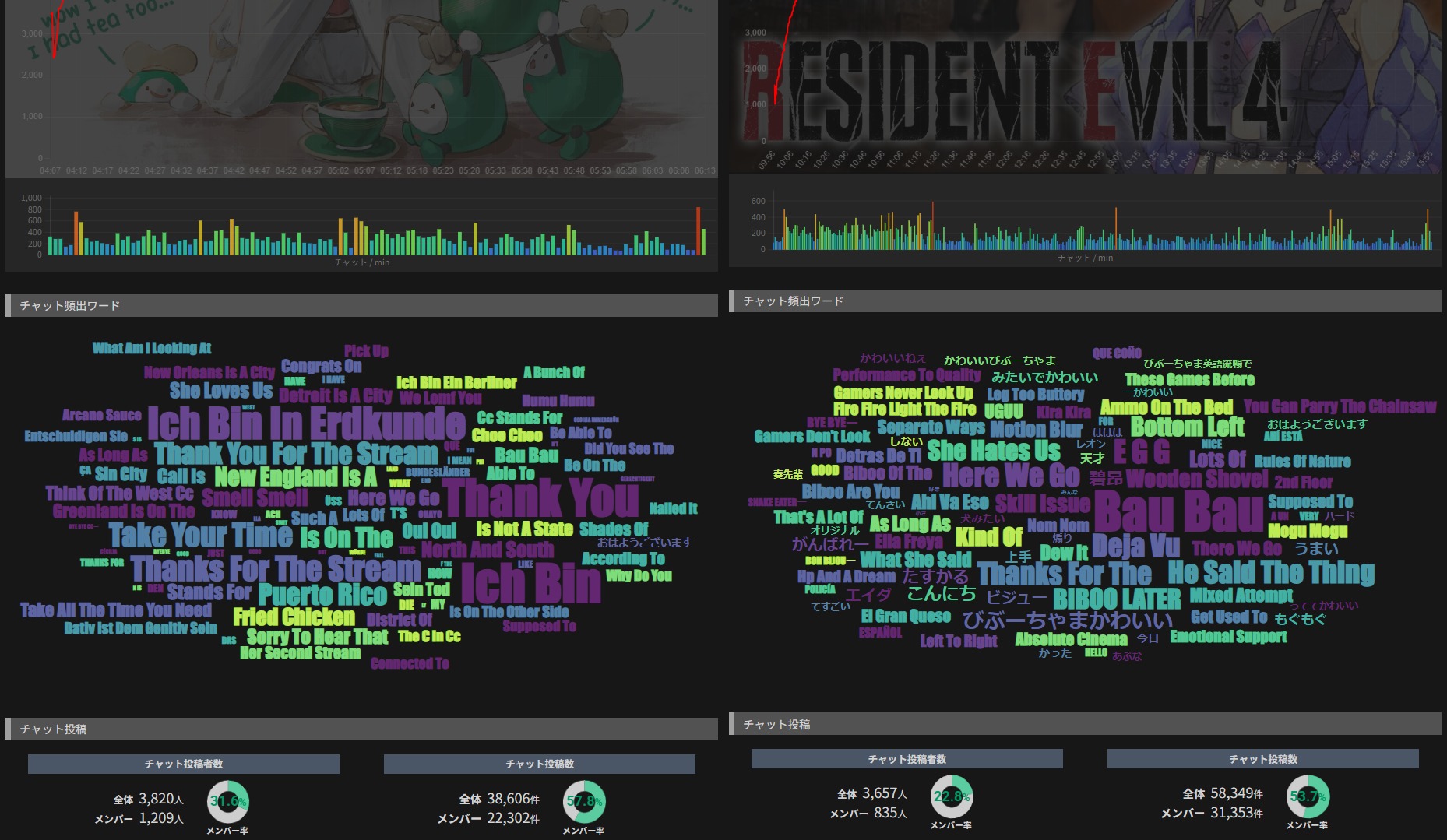
Task: Select 'Arcane Sauce' in the word cloud
Action: tap(102, 415)
